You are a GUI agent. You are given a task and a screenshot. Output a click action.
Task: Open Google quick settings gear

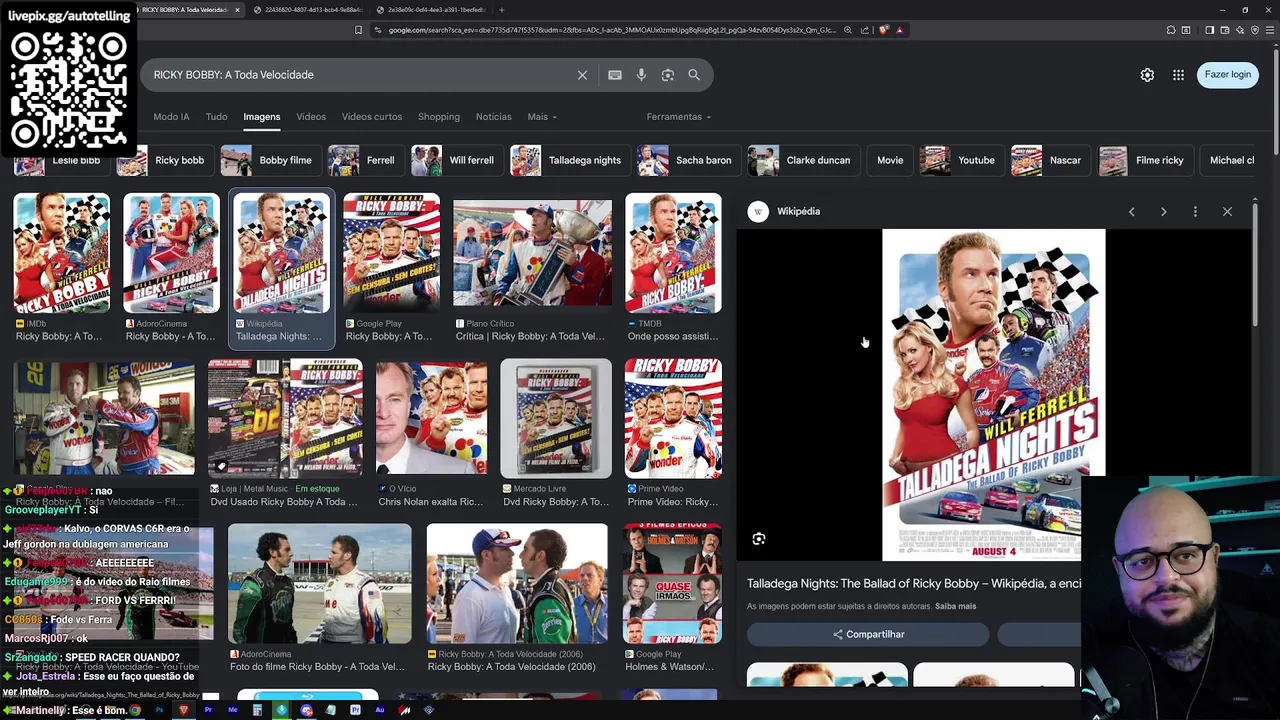pyautogui.click(x=1147, y=75)
